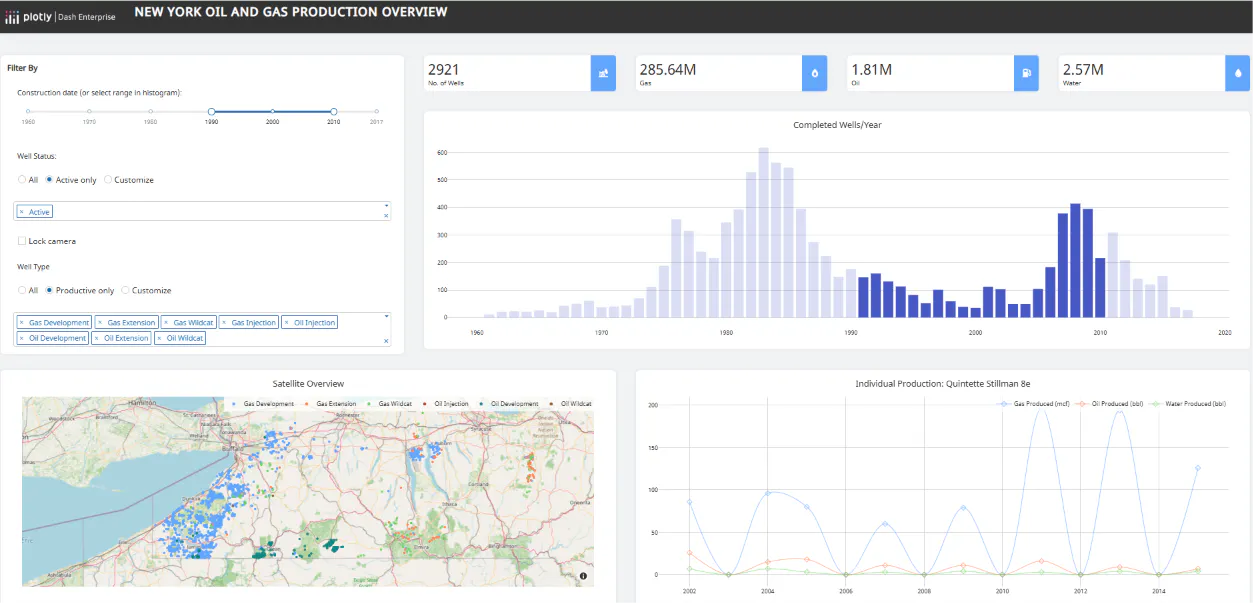Open the map attribution info icon
1253x603 pixels.
point(583,576)
